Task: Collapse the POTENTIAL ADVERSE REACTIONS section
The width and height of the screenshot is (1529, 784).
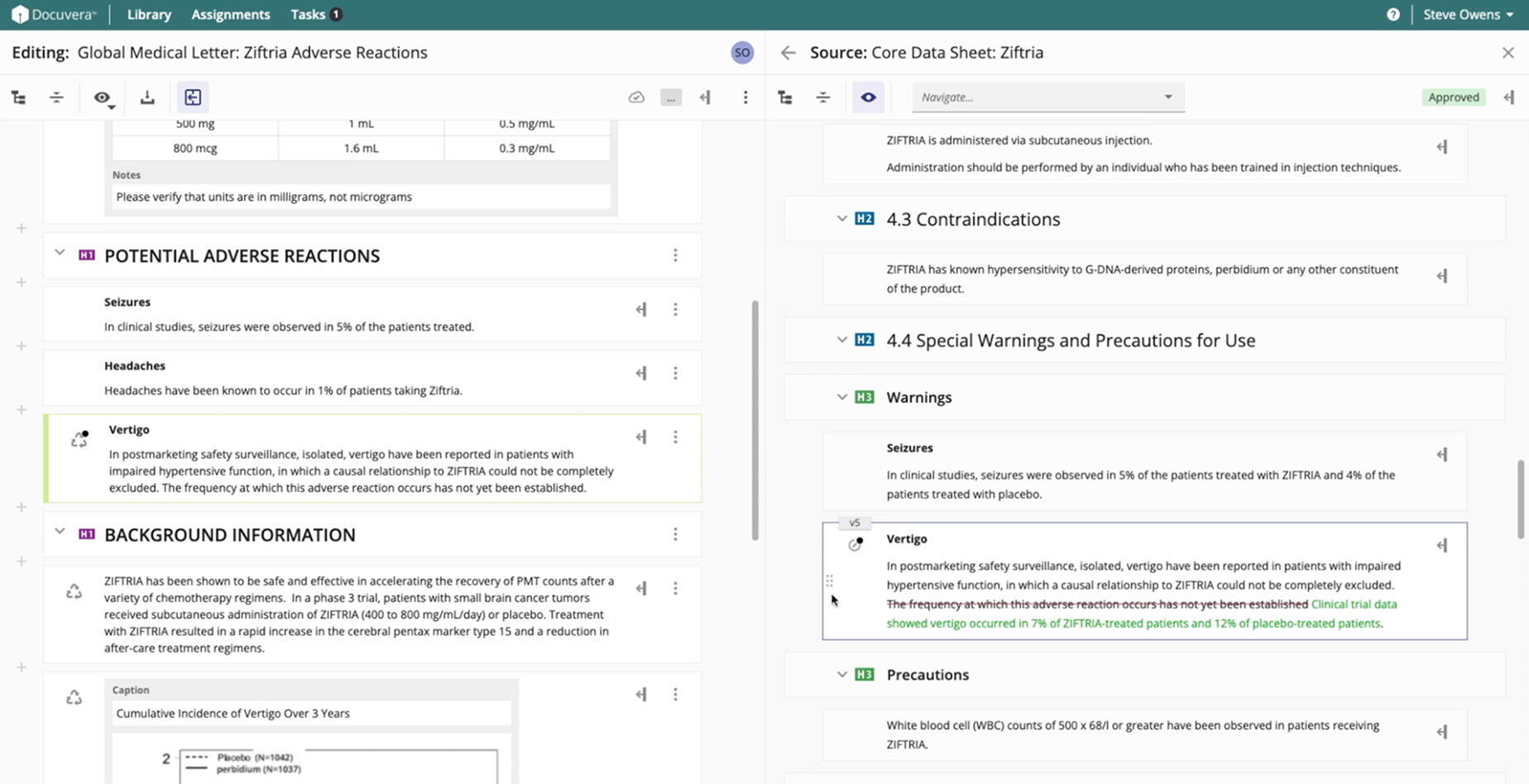Action: 60,253
